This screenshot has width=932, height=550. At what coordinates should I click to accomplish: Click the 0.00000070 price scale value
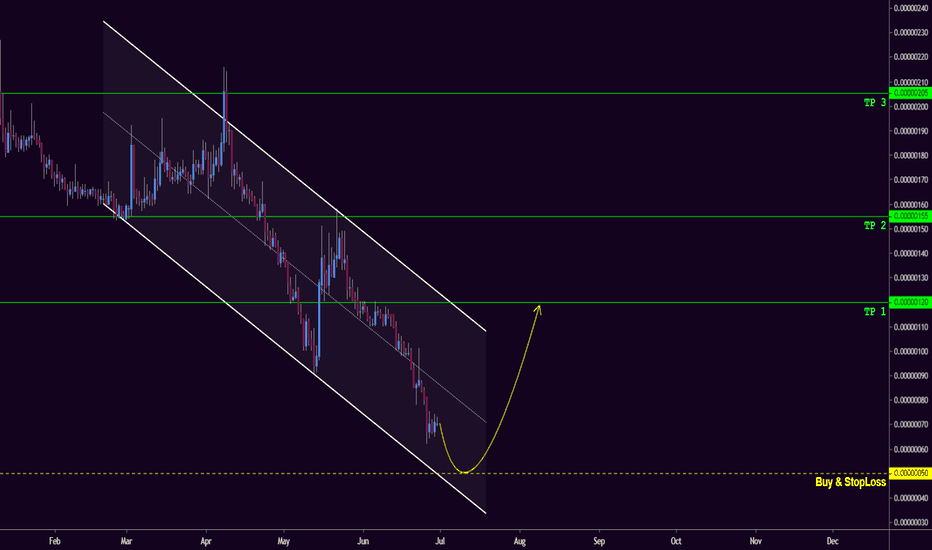[x=911, y=425]
